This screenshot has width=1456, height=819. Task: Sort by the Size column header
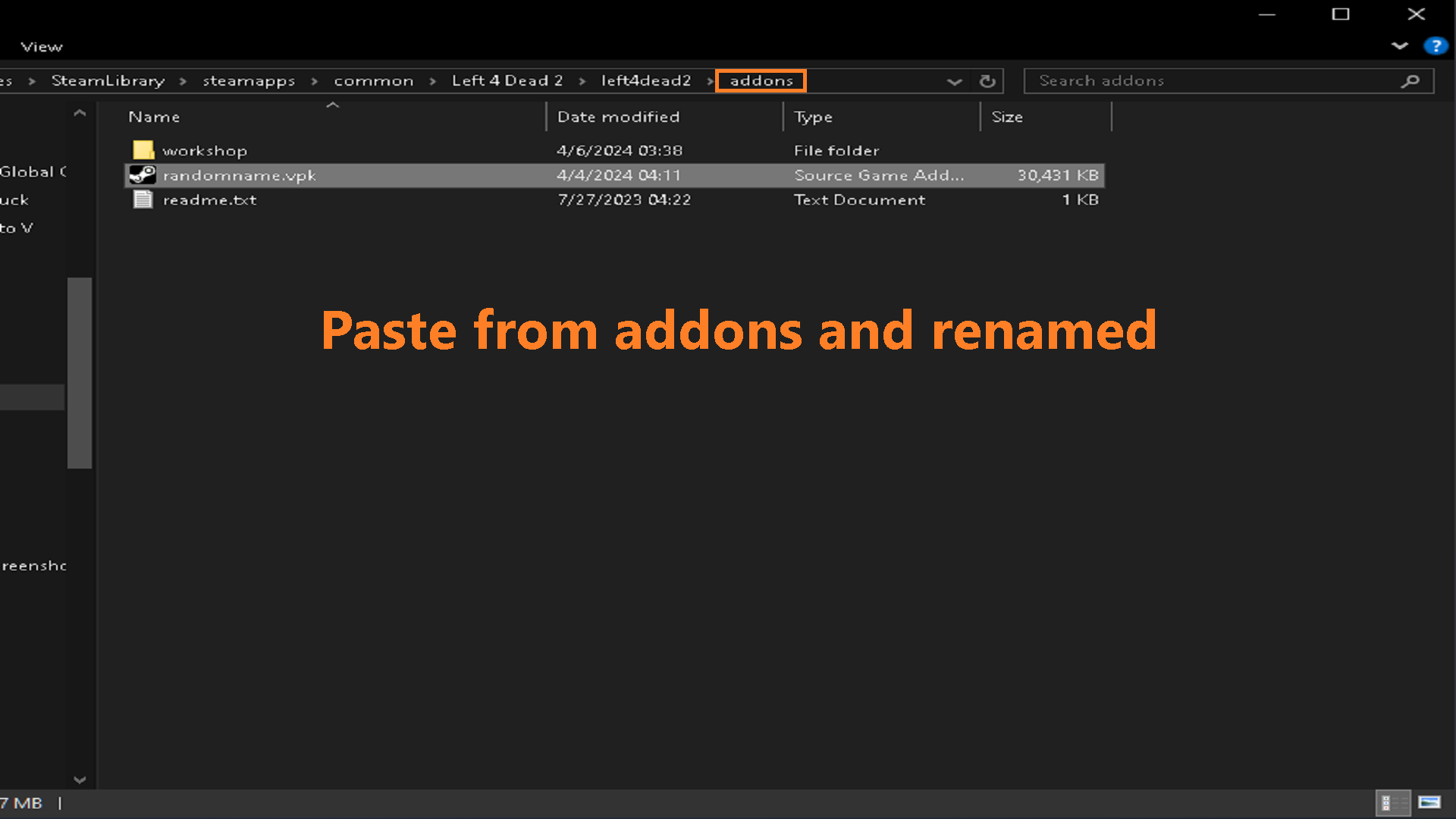(1007, 117)
